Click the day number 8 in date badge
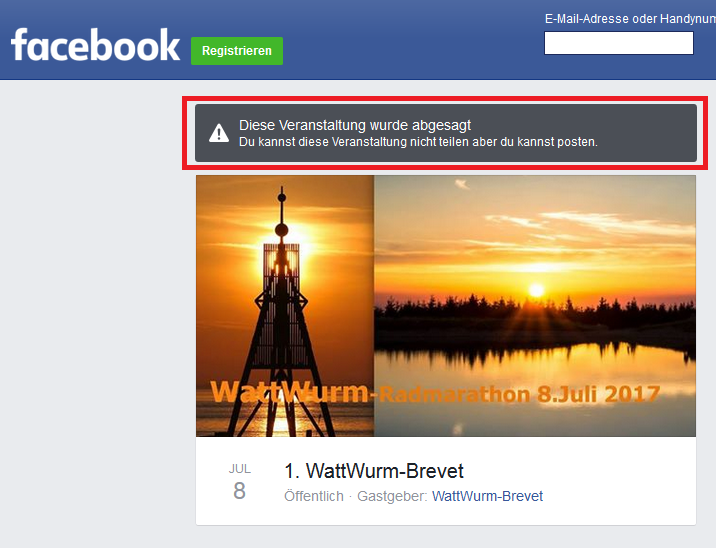 pyautogui.click(x=239, y=491)
